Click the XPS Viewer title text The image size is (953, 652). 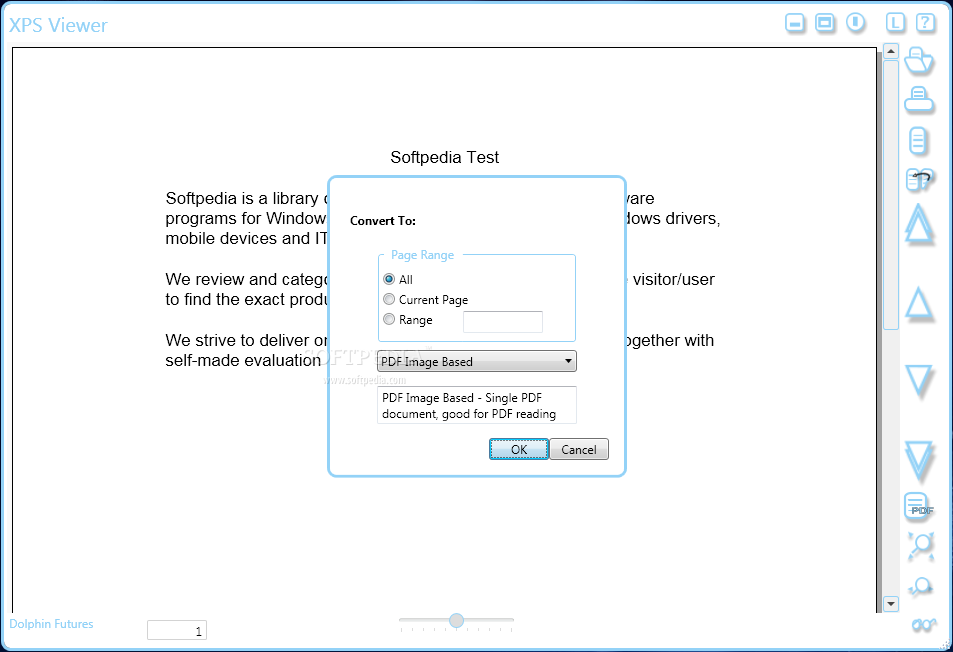pyautogui.click(x=58, y=26)
